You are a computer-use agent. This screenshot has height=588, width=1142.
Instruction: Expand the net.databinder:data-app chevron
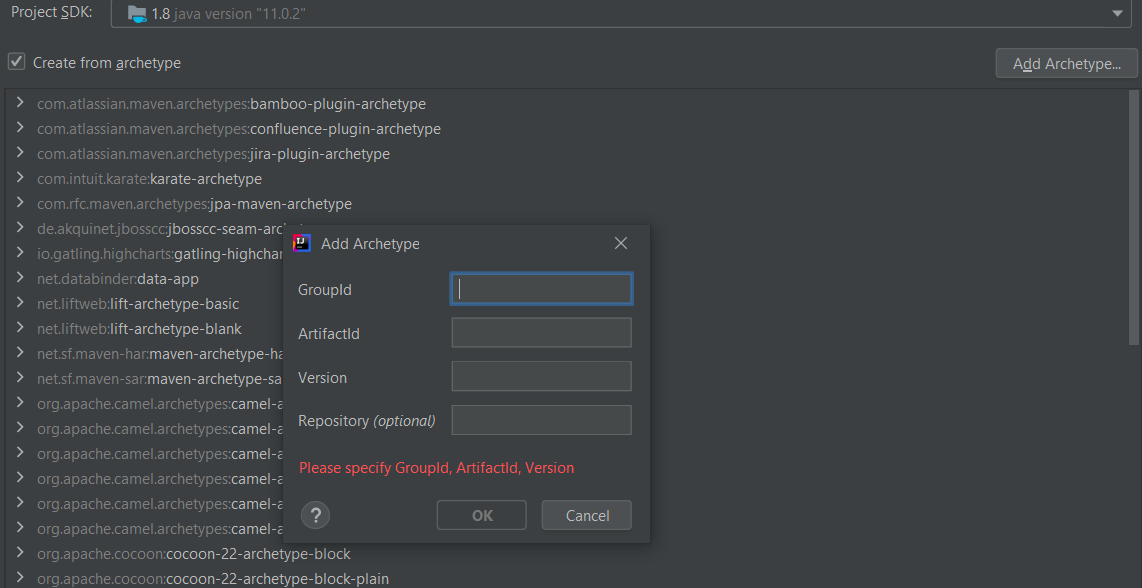tap(20, 277)
